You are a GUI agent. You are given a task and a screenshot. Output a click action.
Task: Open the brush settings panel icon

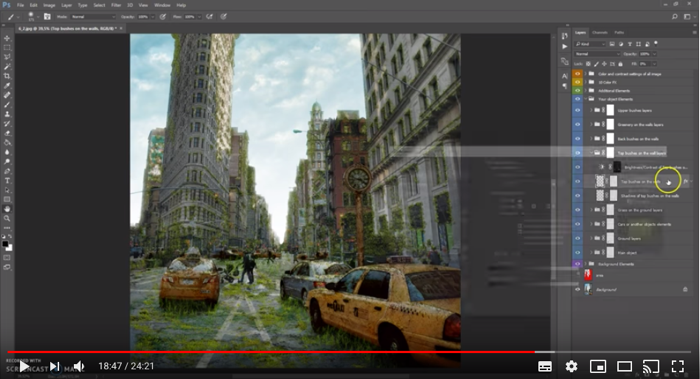[x=47, y=17]
